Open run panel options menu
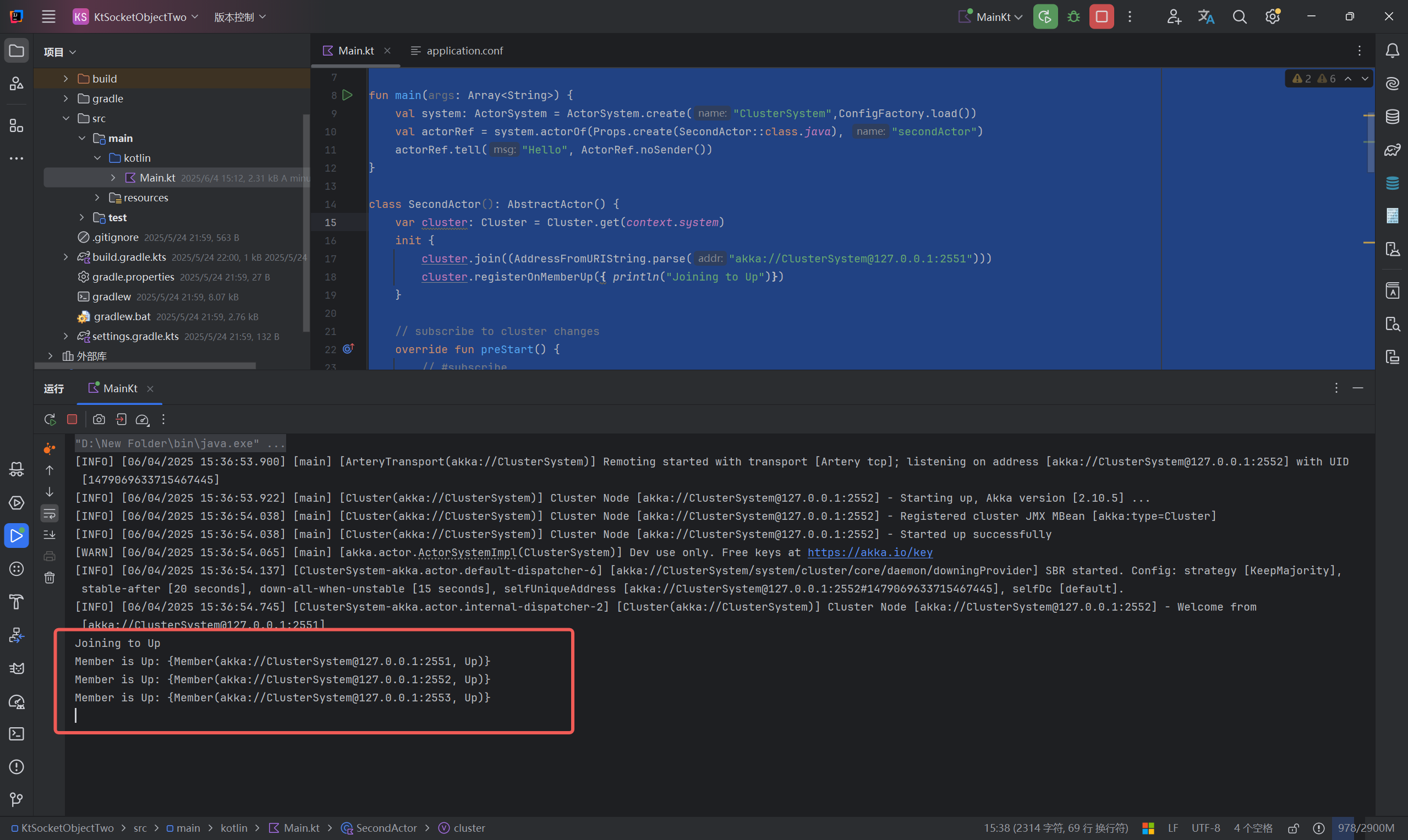The width and height of the screenshot is (1408, 840). (1336, 388)
